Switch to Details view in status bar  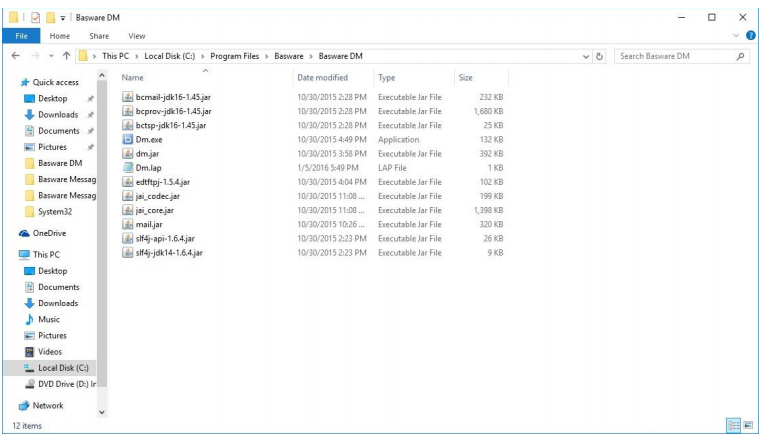point(733,425)
